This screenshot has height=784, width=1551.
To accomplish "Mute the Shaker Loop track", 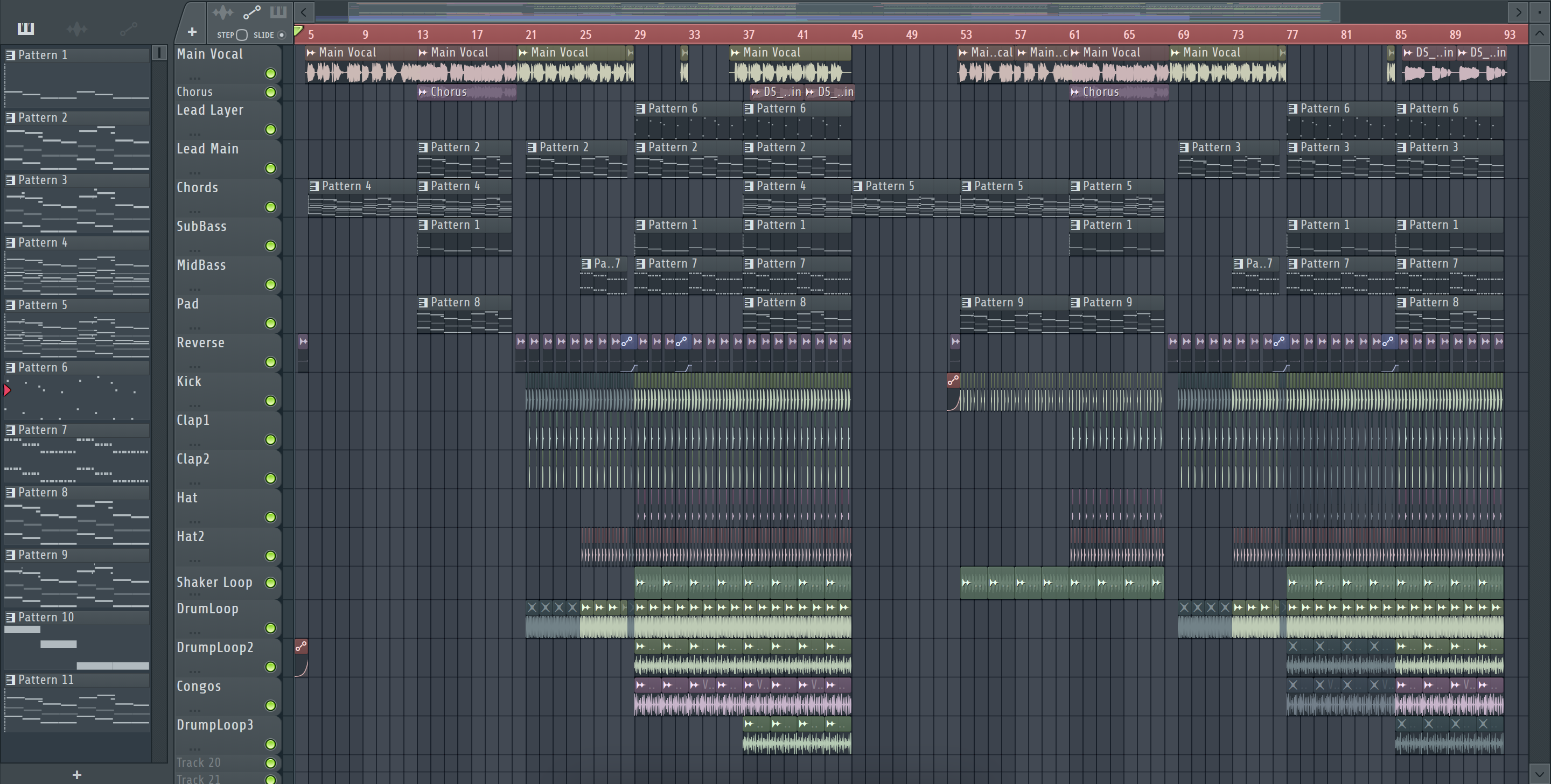I will point(270,583).
